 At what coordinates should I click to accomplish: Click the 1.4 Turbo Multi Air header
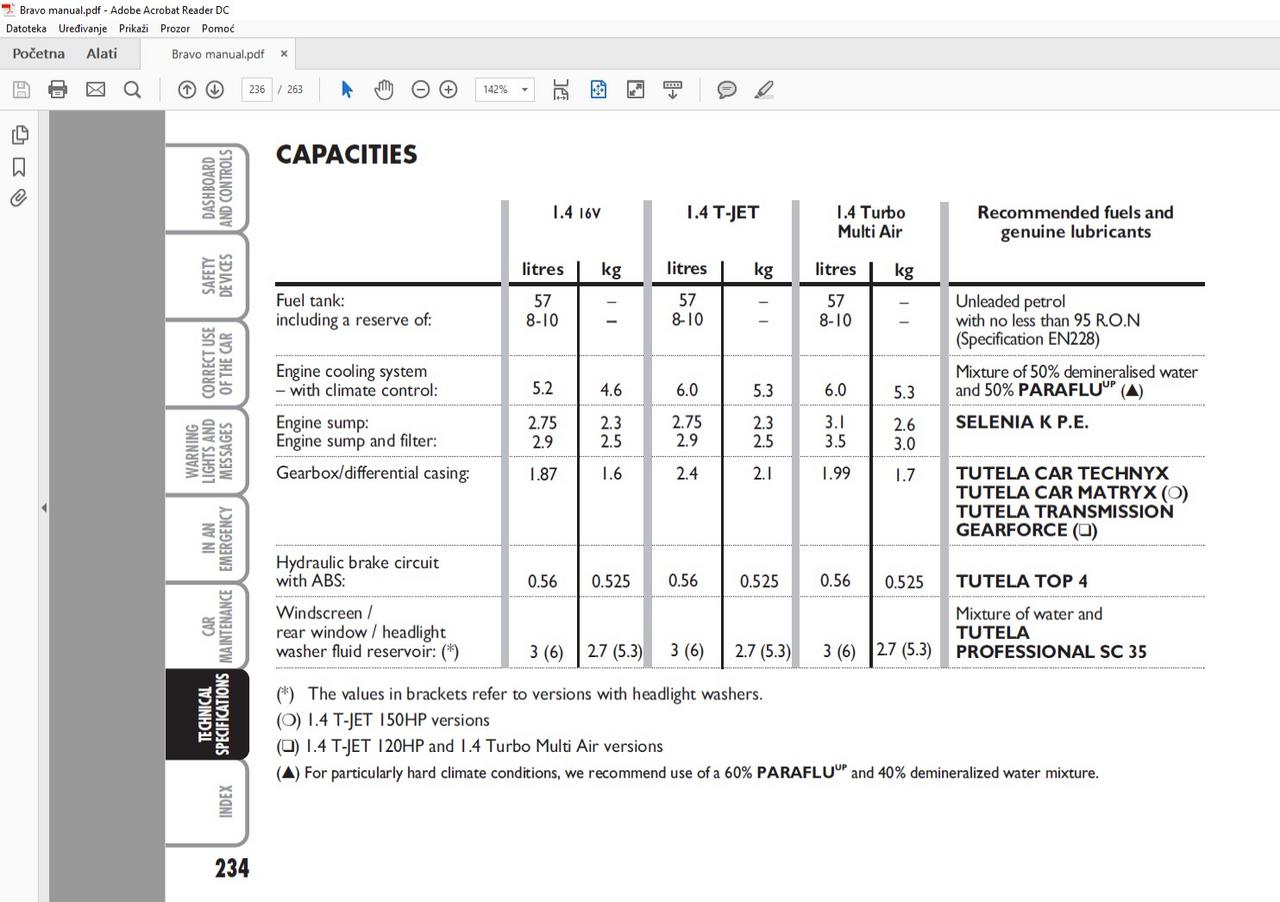(870, 222)
